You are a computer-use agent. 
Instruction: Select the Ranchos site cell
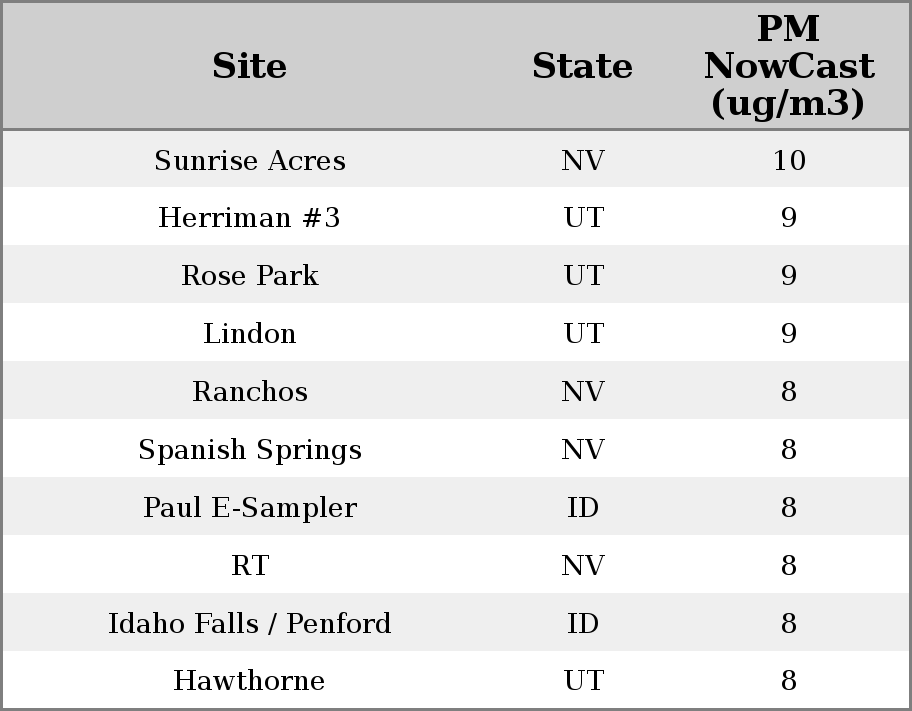click(250, 391)
